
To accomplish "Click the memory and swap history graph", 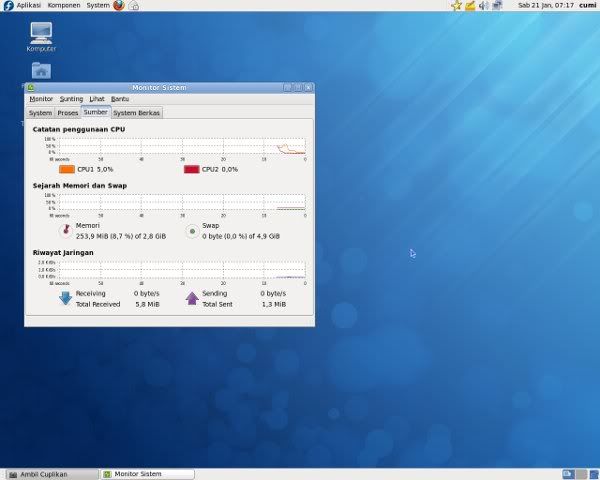I will coord(182,202).
